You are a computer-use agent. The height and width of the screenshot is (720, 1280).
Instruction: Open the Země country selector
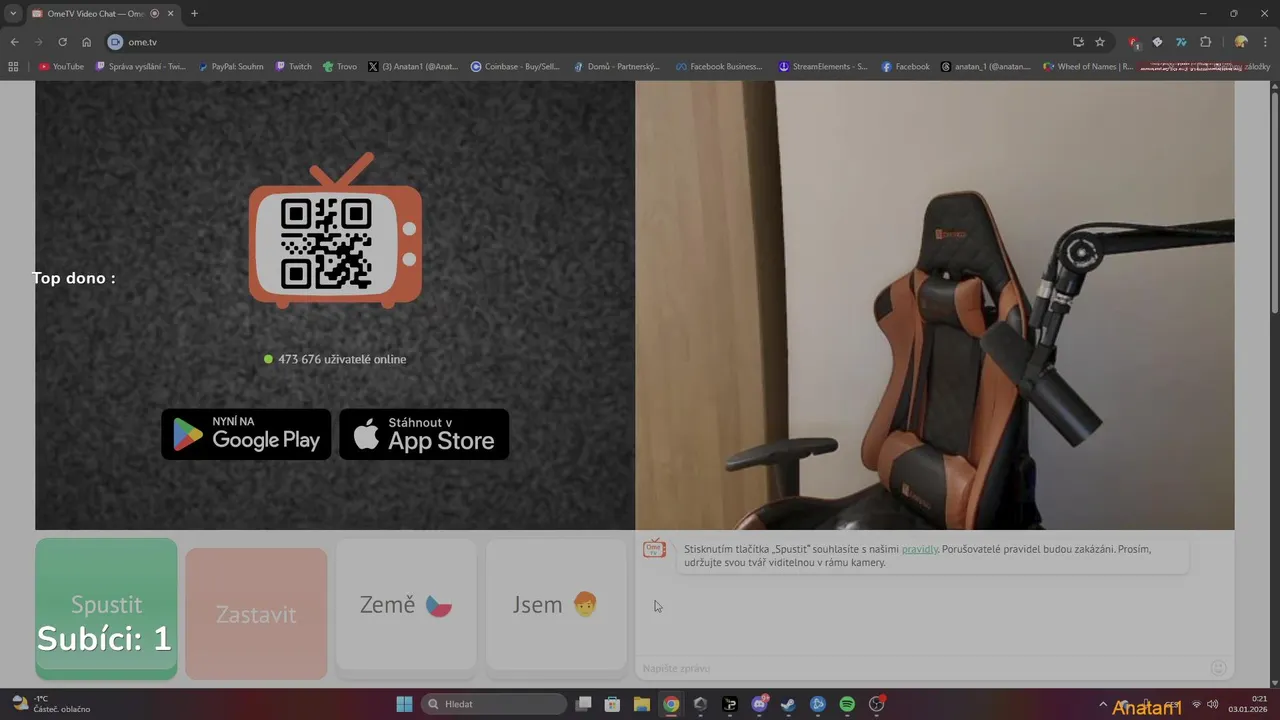tap(406, 605)
